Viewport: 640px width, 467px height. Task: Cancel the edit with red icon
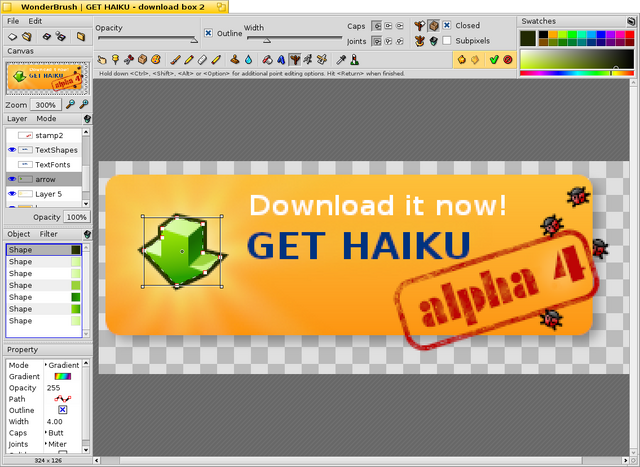coord(508,60)
